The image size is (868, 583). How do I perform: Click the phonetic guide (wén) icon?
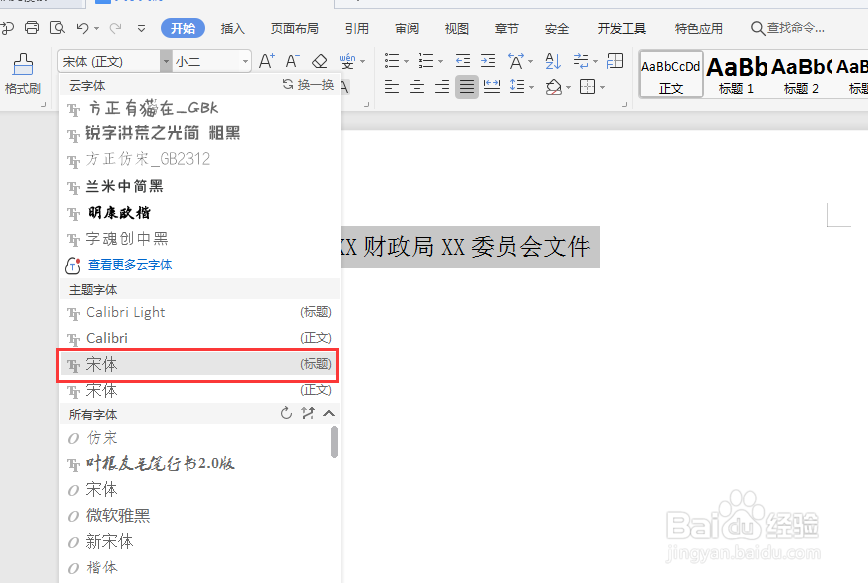(347, 61)
